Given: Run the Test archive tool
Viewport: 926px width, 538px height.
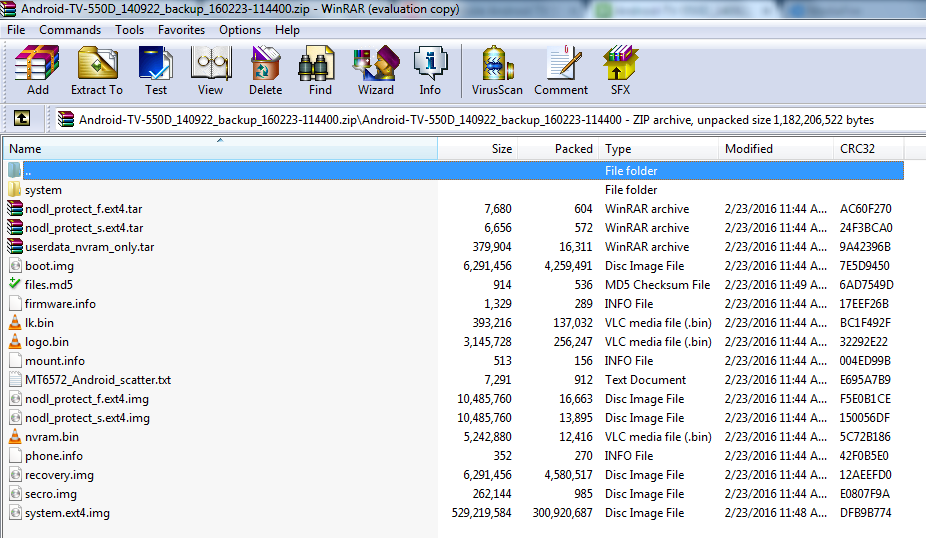Looking at the screenshot, I should coord(156,71).
